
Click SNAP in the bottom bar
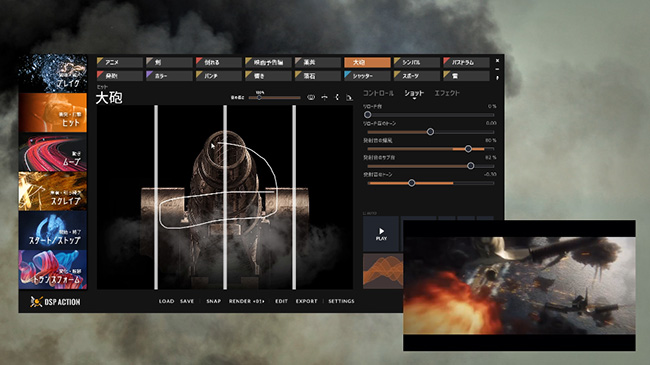pos(213,301)
